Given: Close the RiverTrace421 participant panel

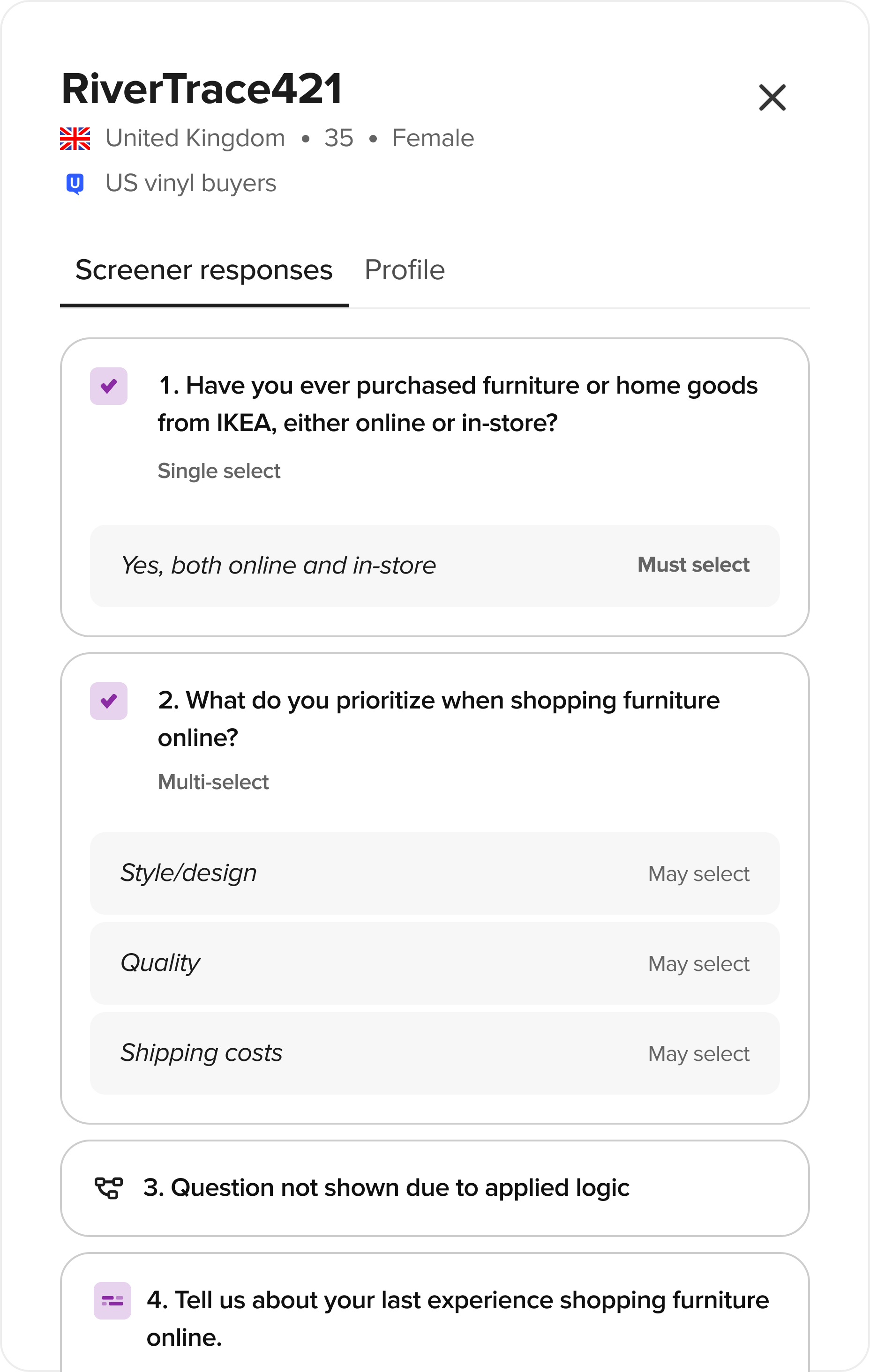Looking at the screenshot, I should click(772, 97).
